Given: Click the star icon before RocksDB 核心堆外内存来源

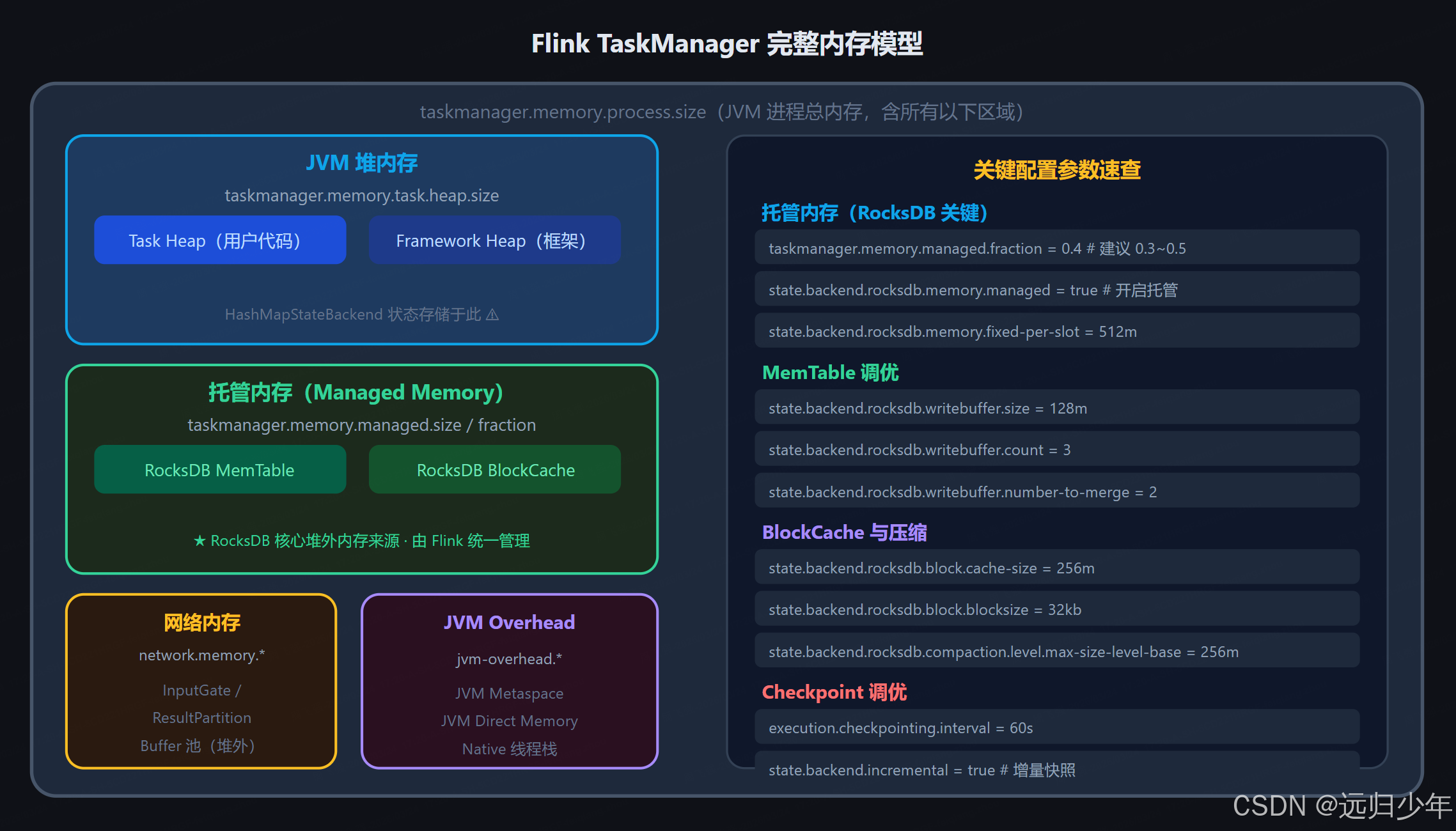Looking at the screenshot, I should tap(200, 541).
